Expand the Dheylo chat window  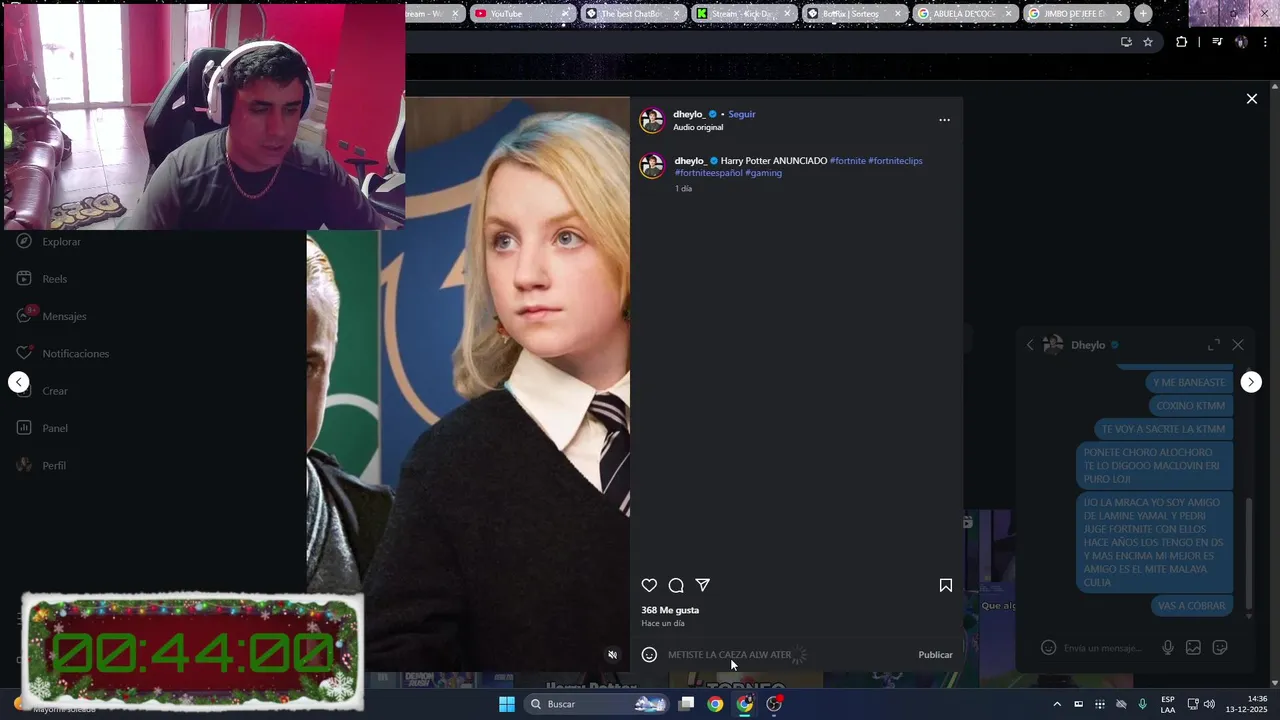pos(1214,345)
